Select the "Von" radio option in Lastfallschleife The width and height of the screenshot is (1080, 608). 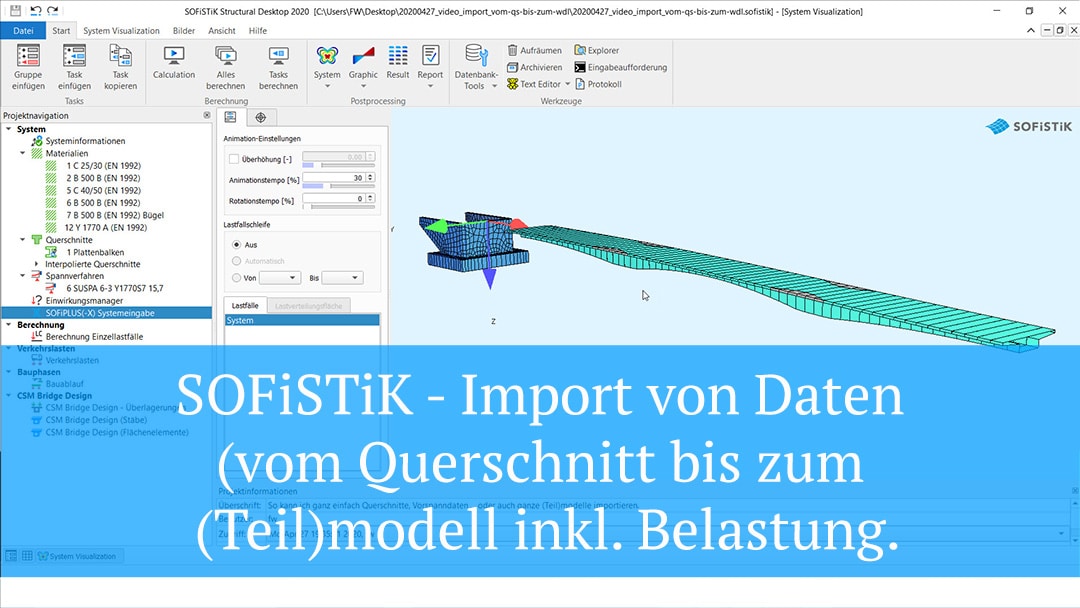[237, 277]
